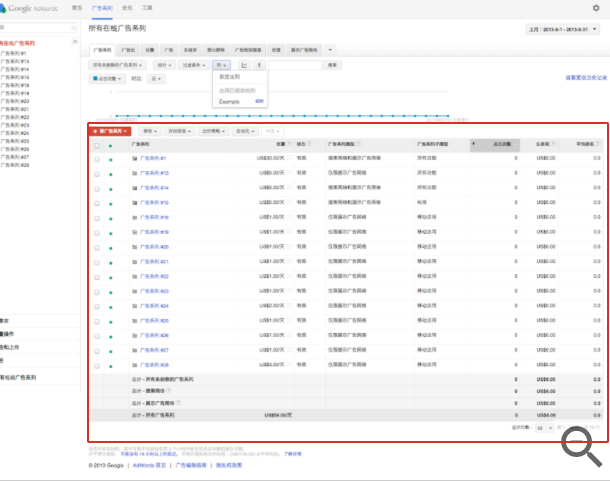Screen dimensions: 610x481
Task: Check the checkbox for 广告系列 #1 row
Action: point(97,158)
